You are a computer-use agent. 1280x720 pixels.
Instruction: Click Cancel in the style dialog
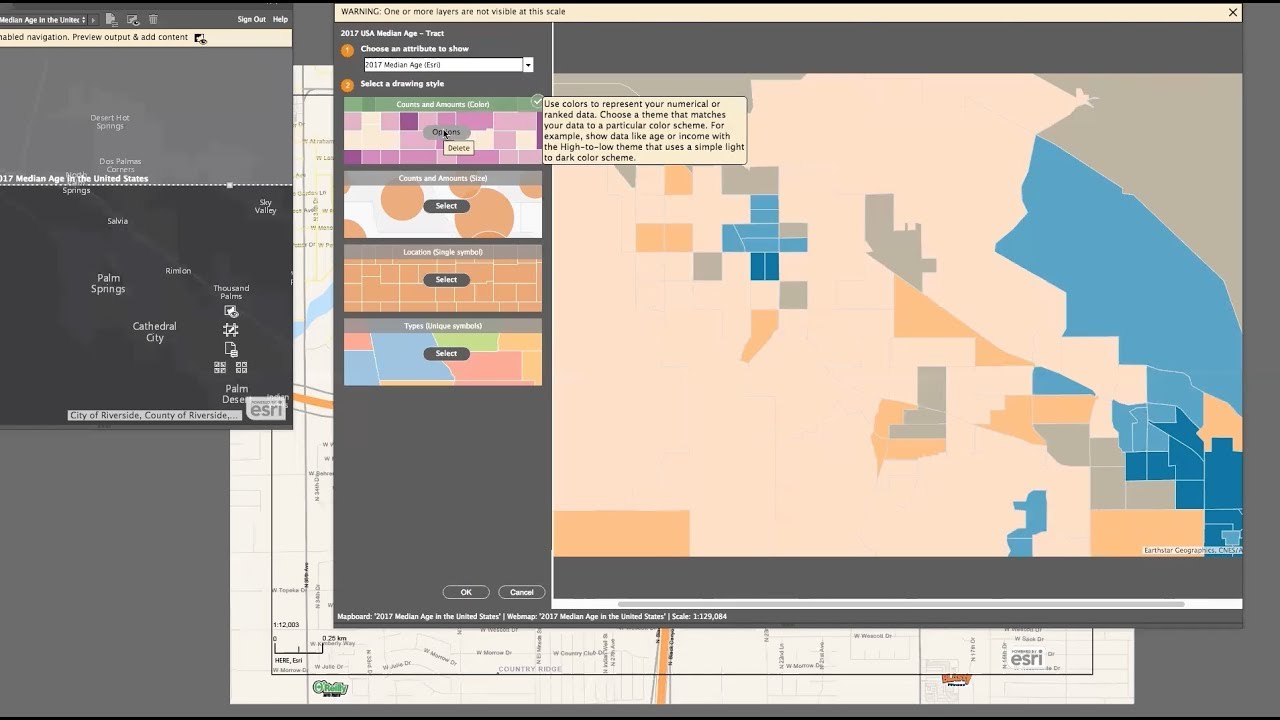[x=522, y=592]
